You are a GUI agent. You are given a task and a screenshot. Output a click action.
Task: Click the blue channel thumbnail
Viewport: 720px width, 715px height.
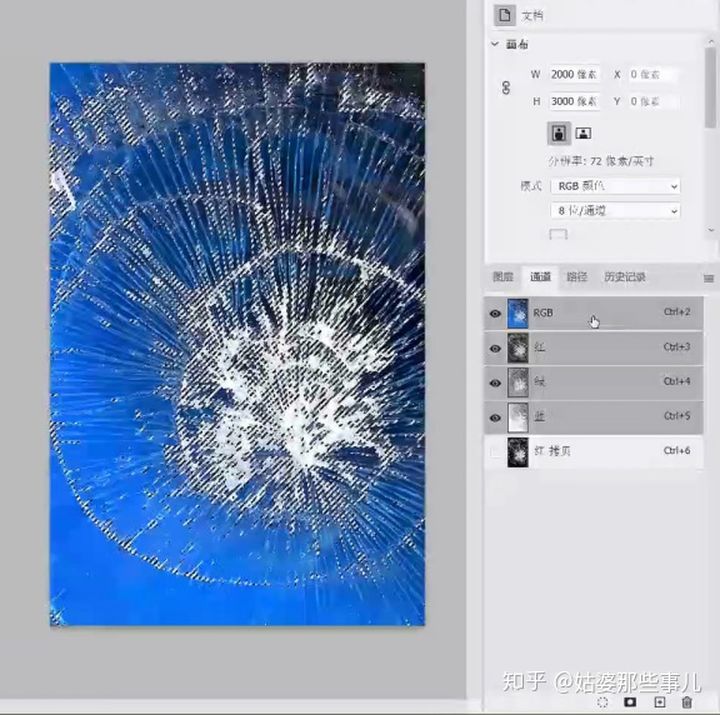(x=518, y=417)
